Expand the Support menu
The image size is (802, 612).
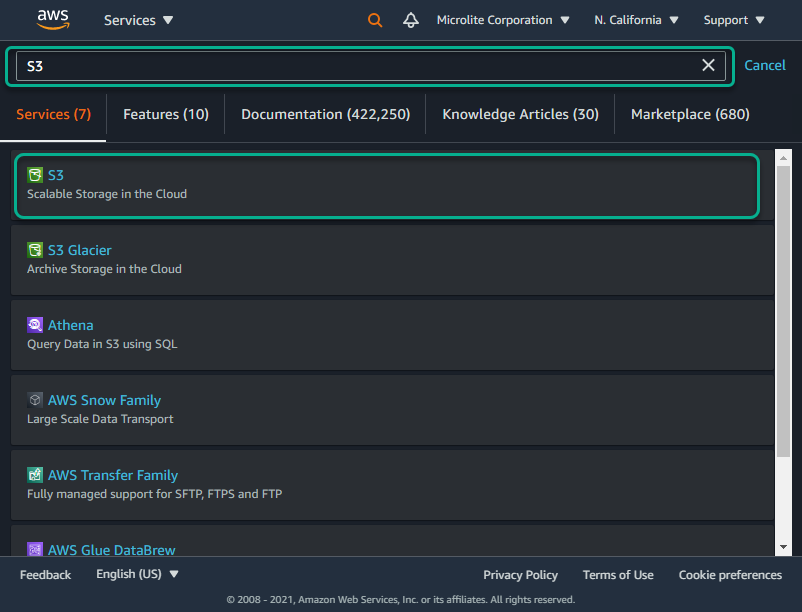point(734,20)
